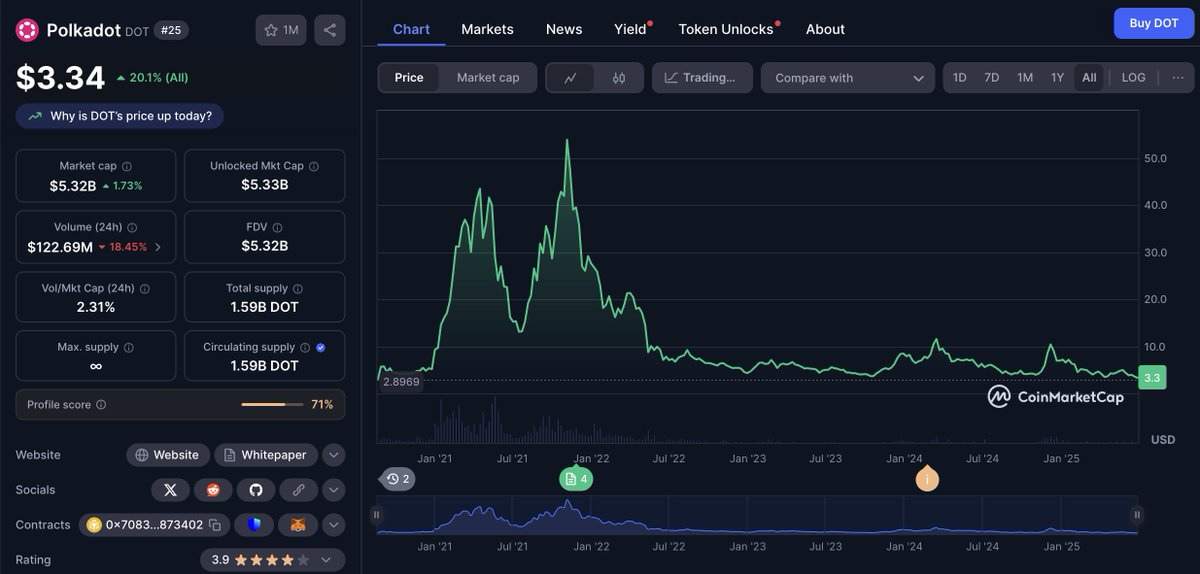1200x574 pixels.
Task: Click Why is DOT's price up today
Action: 120,116
